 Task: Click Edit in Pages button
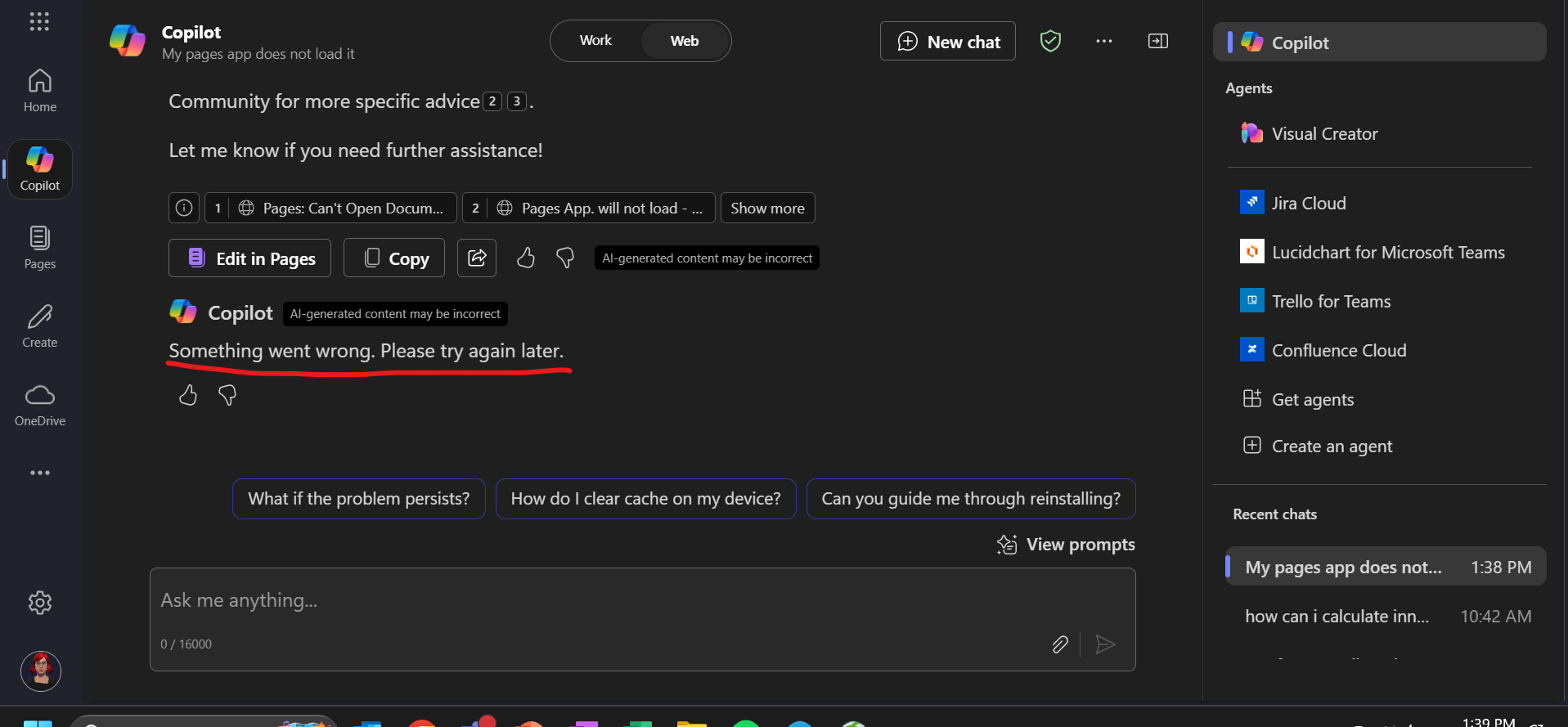click(x=249, y=258)
